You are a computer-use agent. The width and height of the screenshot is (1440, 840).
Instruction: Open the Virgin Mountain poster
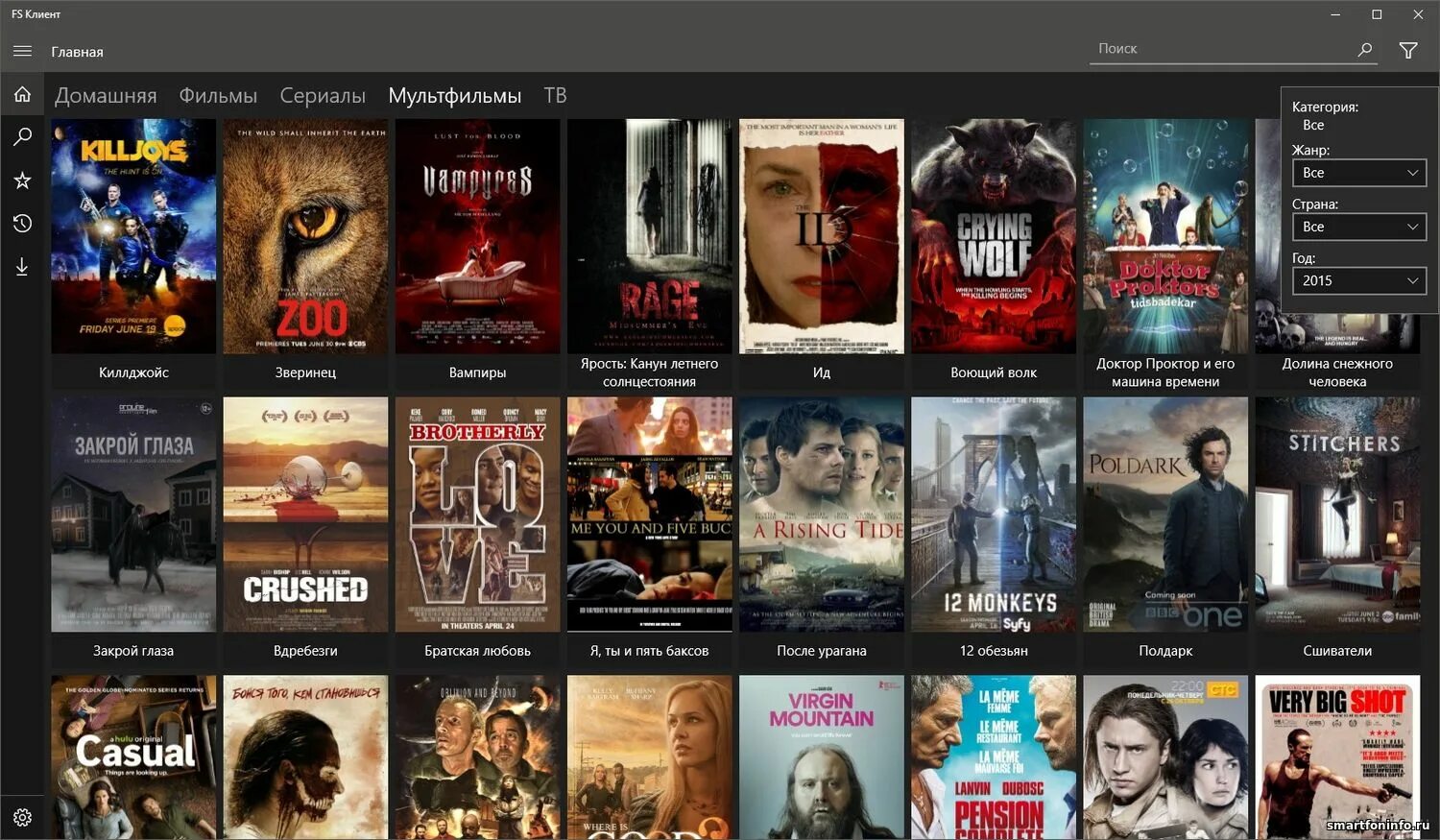822,757
